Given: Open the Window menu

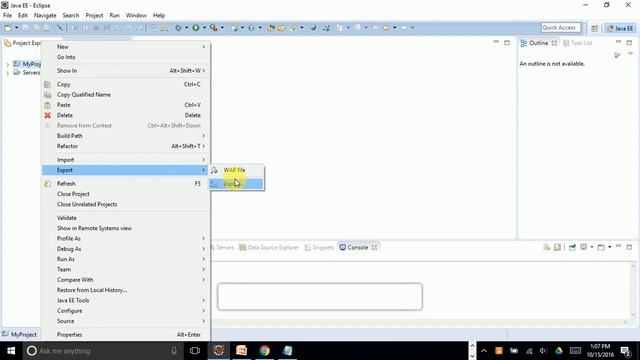Looking at the screenshot, I should tap(136, 16).
